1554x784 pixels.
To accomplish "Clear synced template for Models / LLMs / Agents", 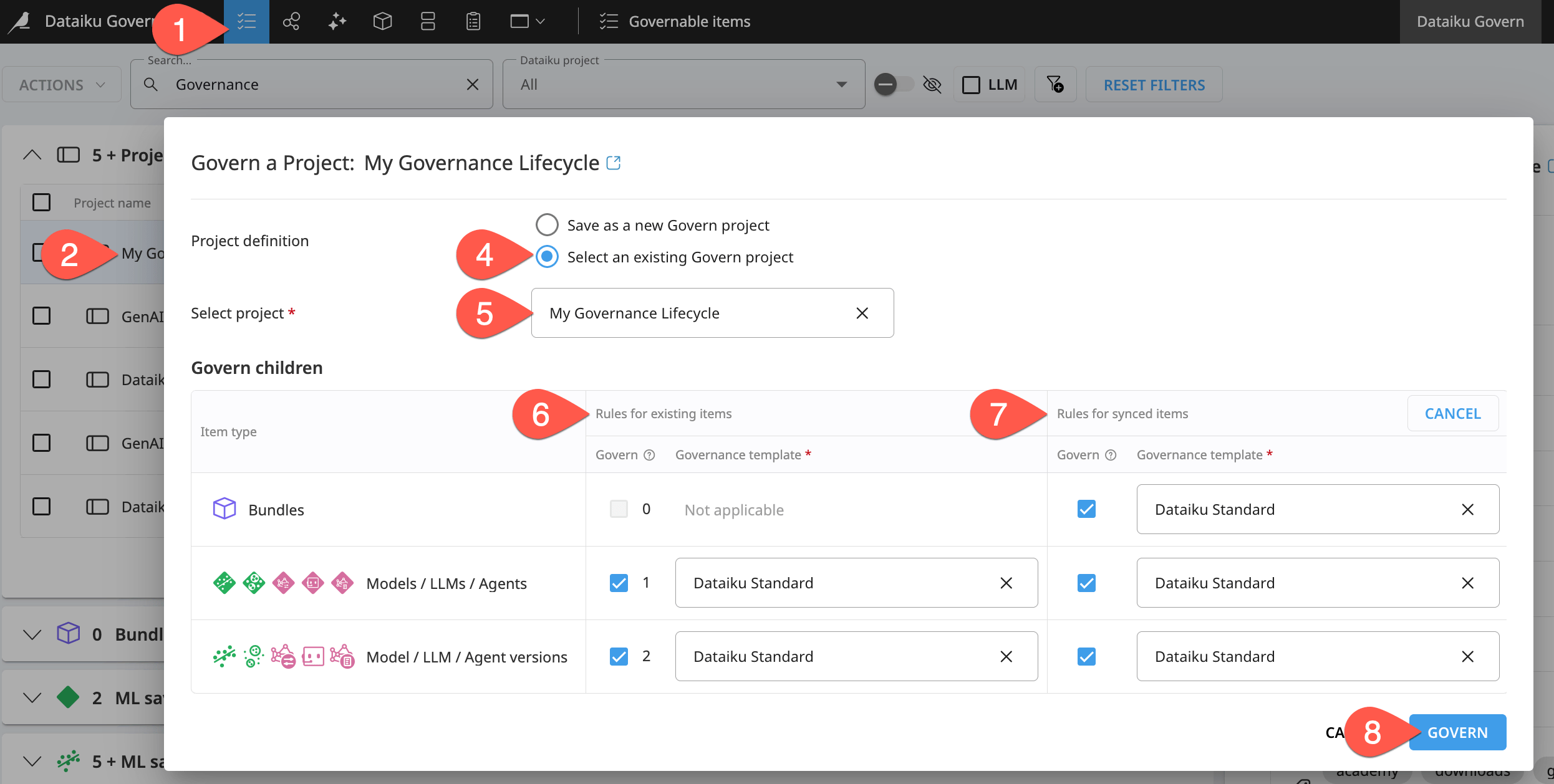I will click(x=1468, y=583).
